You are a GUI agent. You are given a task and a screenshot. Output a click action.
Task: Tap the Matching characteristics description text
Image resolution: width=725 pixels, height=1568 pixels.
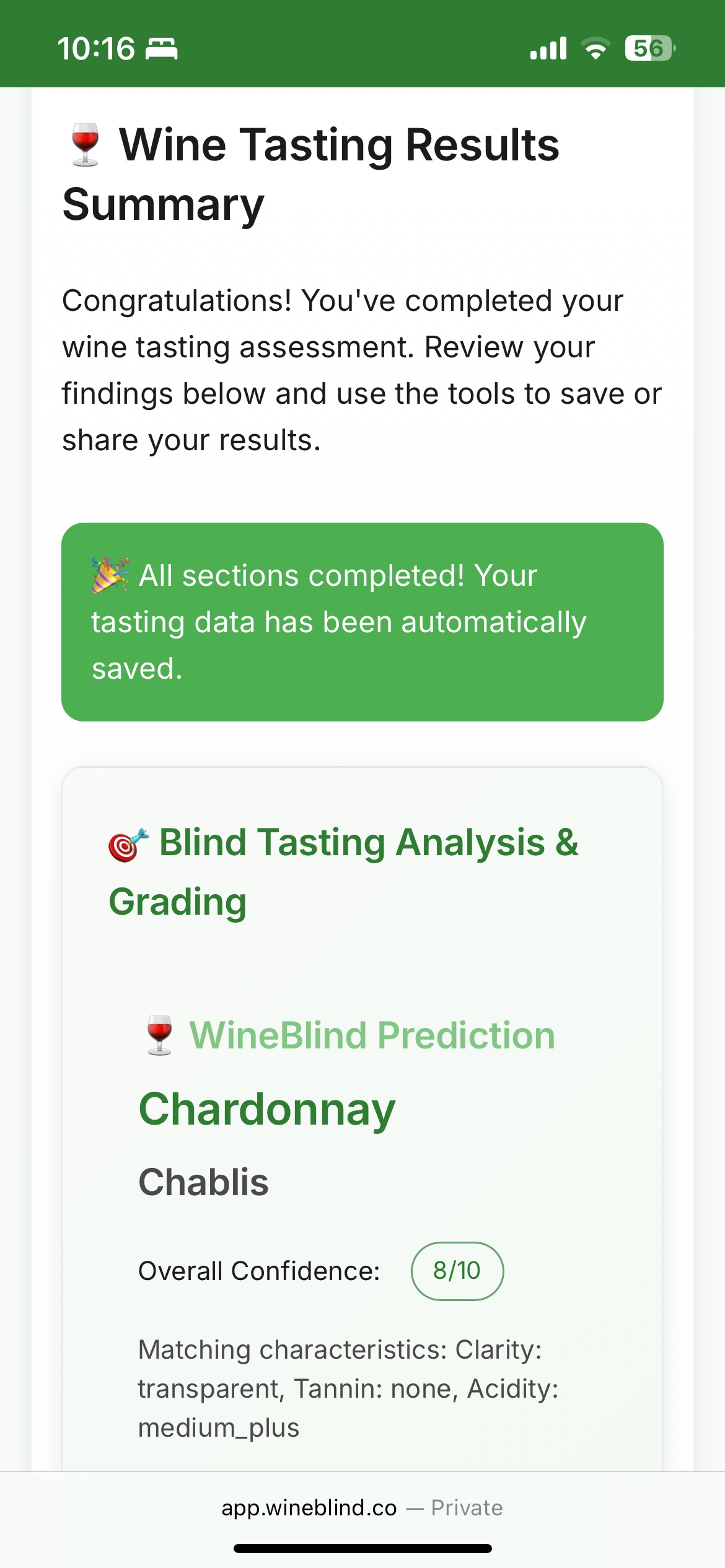click(x=347, y=1388)
